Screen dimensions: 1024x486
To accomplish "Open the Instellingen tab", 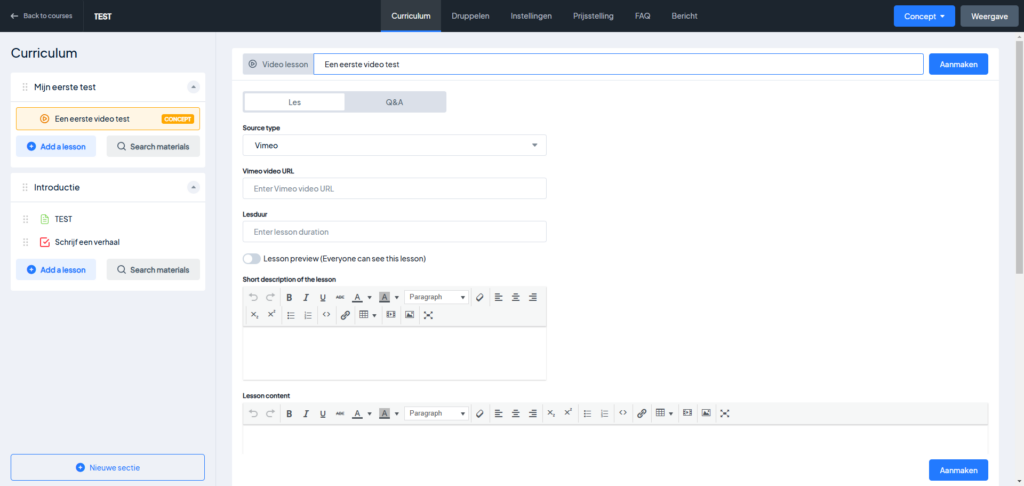I will 531,16.
